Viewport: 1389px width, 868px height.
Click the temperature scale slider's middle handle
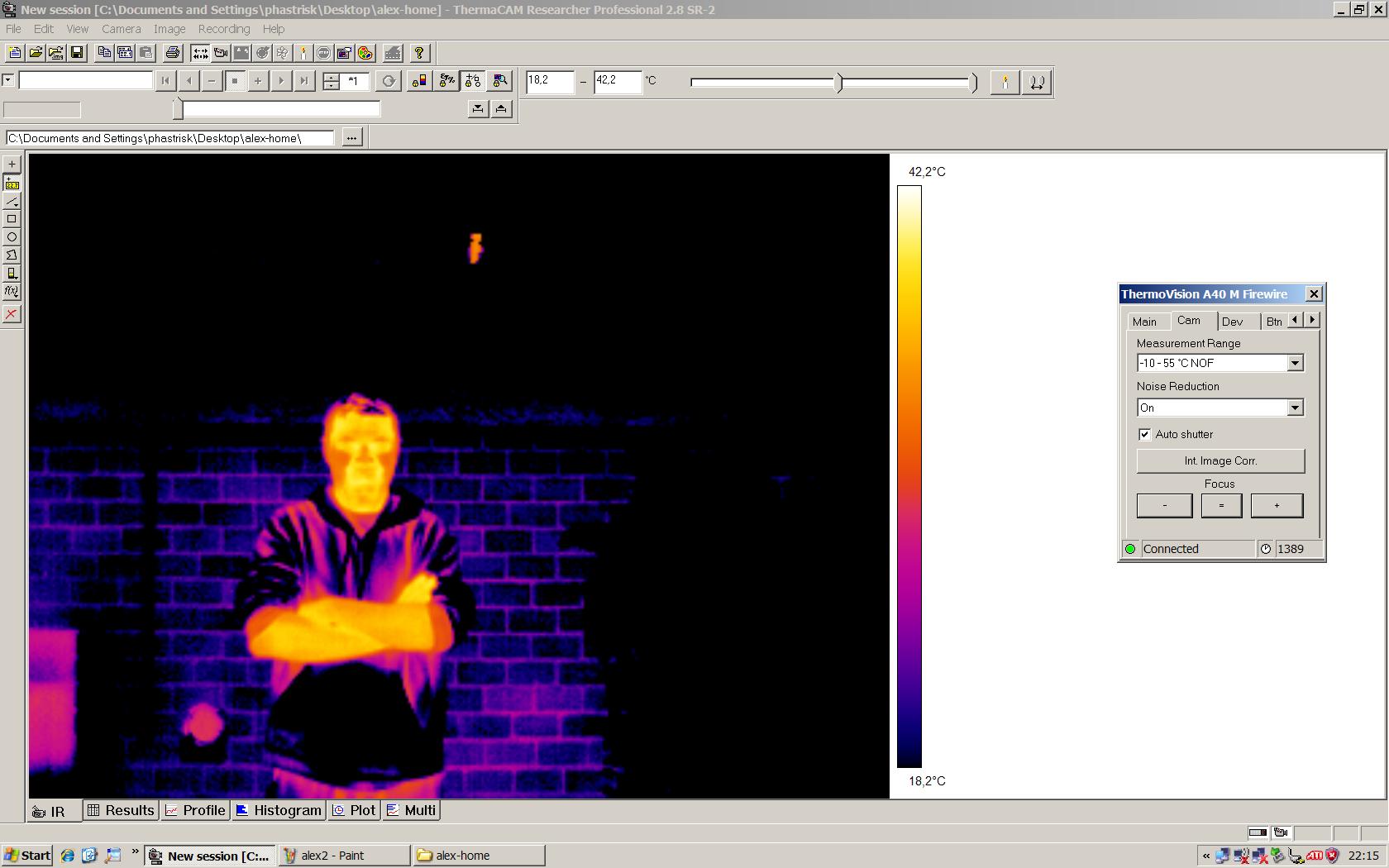pyautogui.click(x=839, y=82)
